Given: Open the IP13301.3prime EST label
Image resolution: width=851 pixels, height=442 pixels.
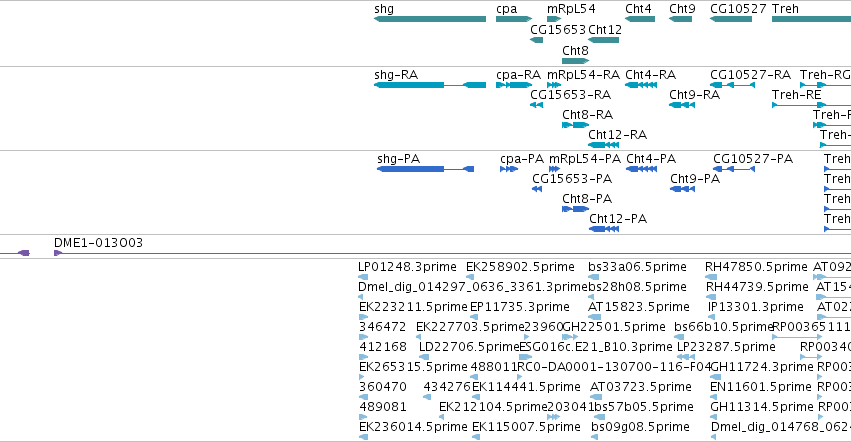Looking at the screenshot, I should (x=755, y=307).
